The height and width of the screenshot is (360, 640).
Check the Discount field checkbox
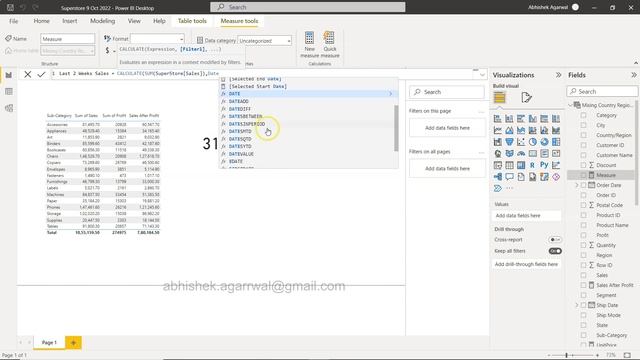pos(583,165)
